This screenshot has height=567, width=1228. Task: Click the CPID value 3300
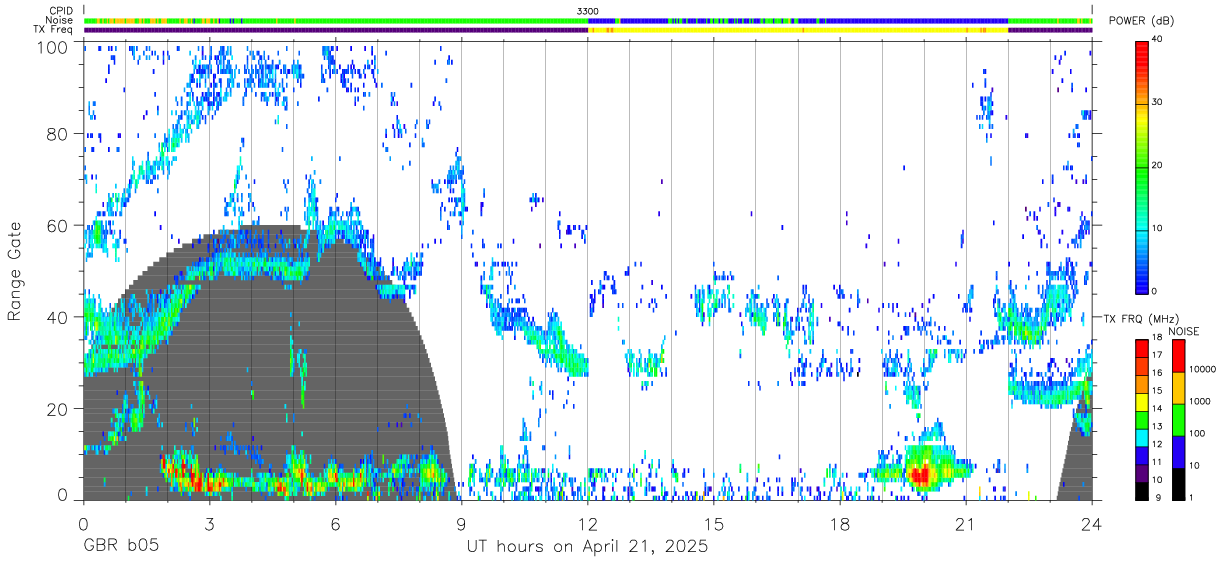(588, 11)
